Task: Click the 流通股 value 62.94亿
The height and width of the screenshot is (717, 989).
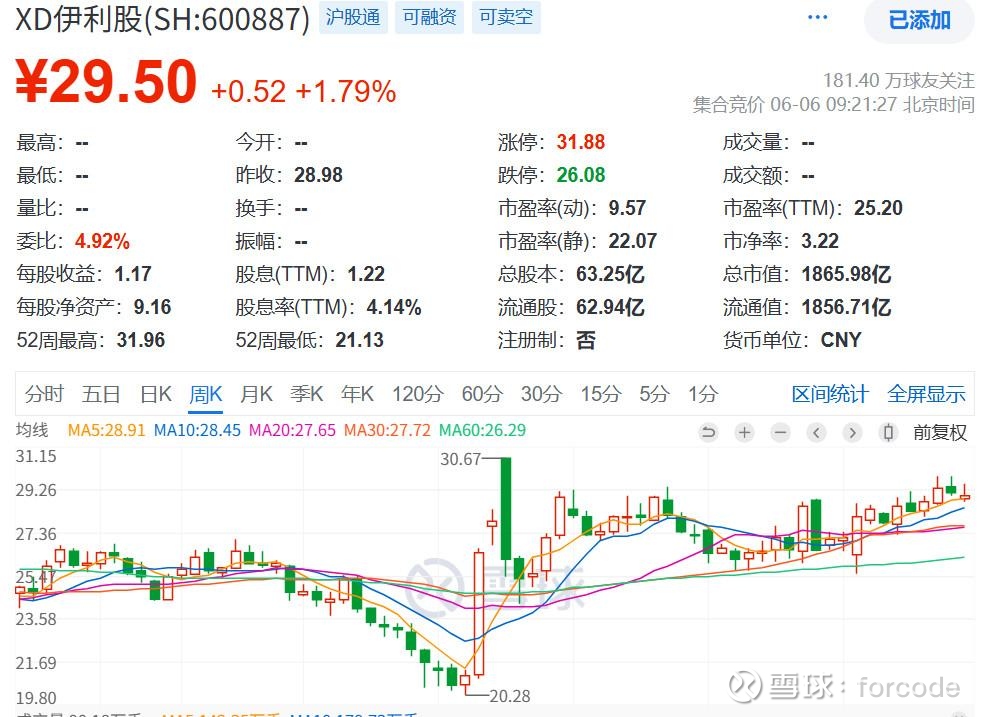Action: [x=610, y=307]
